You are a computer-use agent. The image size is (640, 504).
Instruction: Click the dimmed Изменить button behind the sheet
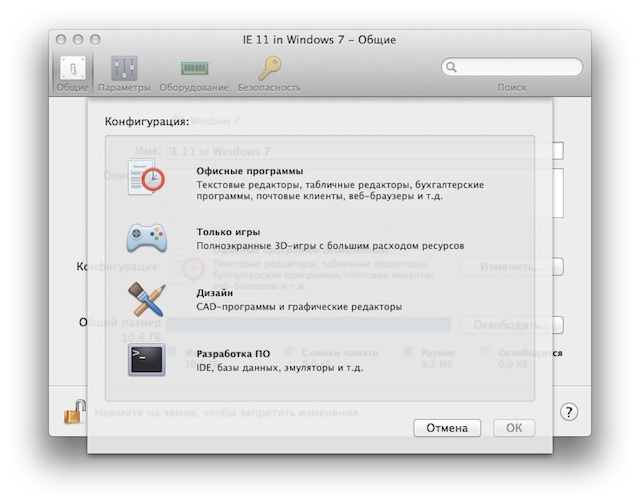pos(512,267)
